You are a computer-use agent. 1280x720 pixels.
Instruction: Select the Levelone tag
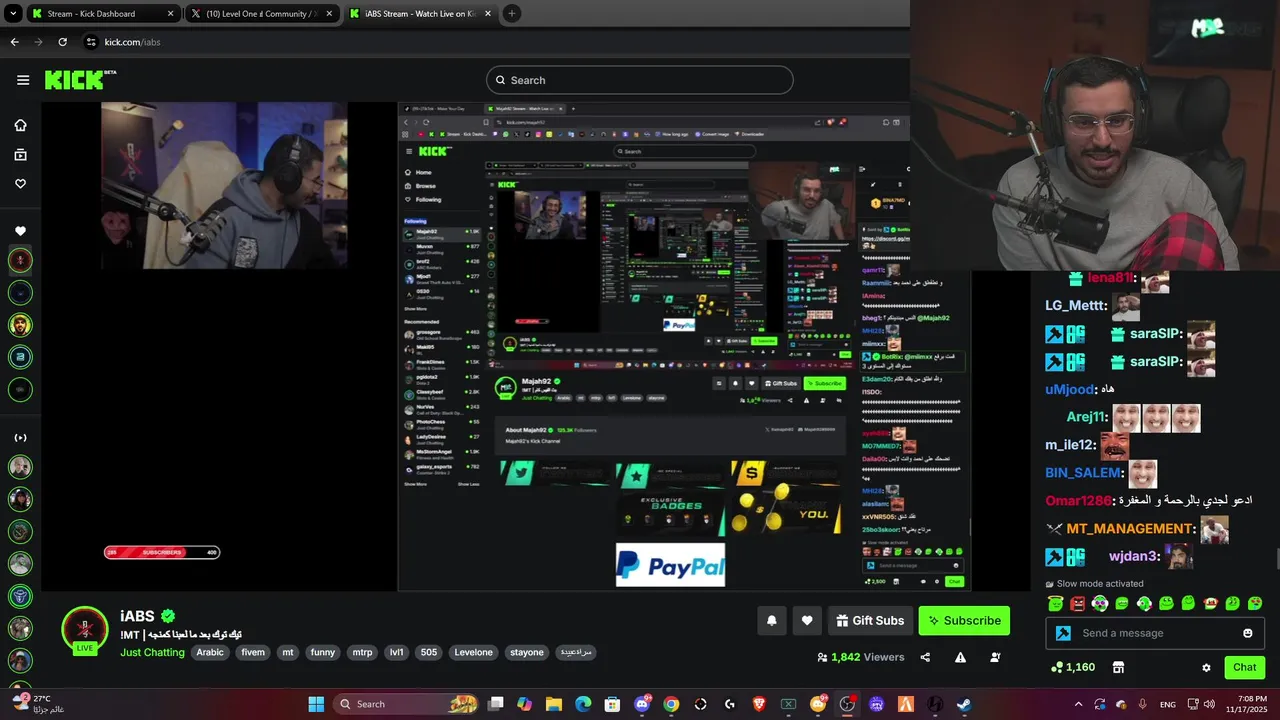pos(473,652)
